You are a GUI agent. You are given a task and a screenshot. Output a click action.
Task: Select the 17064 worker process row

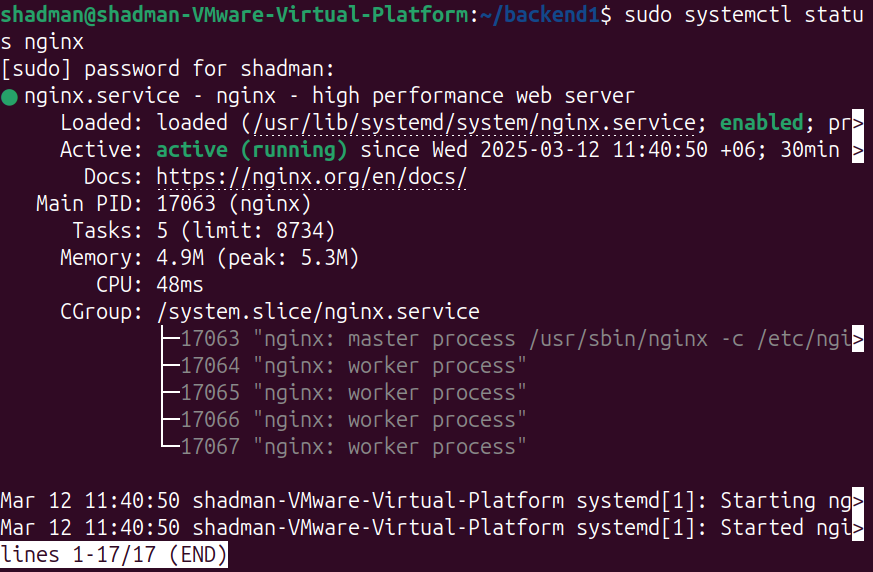click(x=353, y=365)
